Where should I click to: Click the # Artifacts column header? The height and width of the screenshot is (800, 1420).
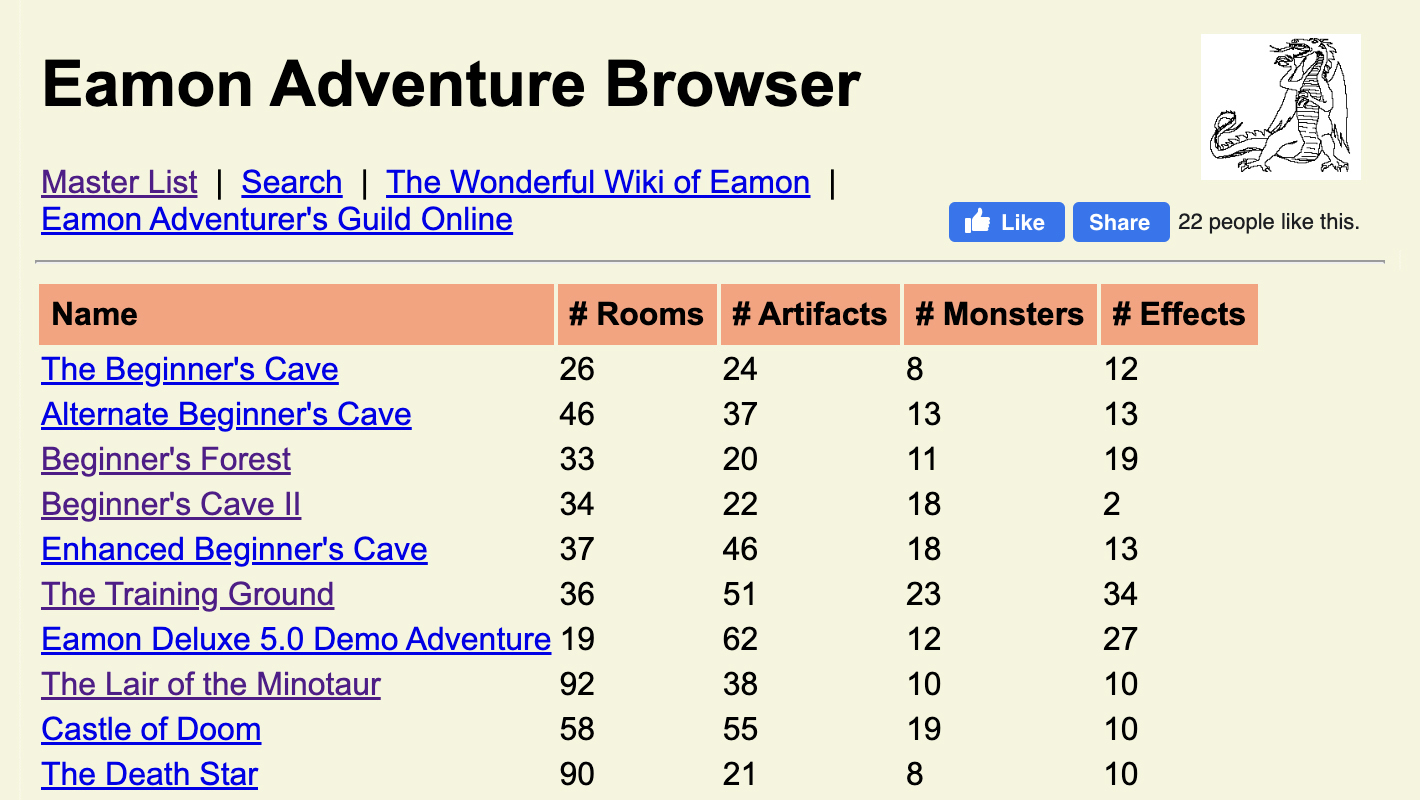tap(809, 314)
